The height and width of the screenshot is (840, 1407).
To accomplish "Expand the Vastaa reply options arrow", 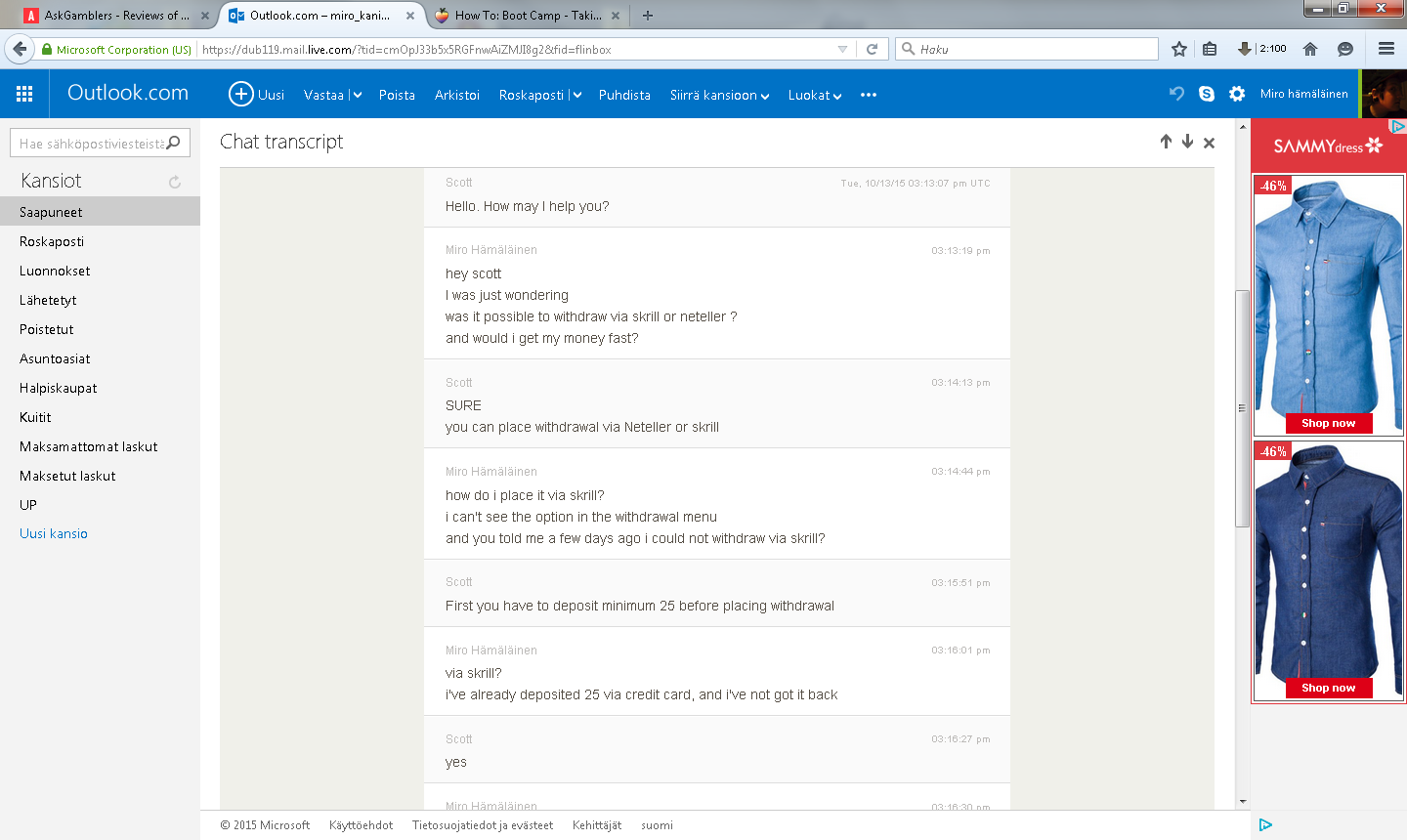I will coord(357,95).
